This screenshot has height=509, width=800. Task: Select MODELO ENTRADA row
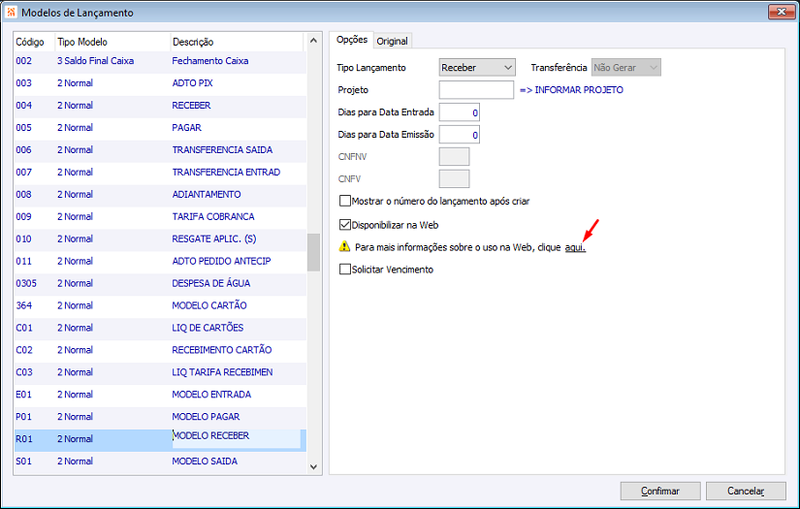(161, 394)
